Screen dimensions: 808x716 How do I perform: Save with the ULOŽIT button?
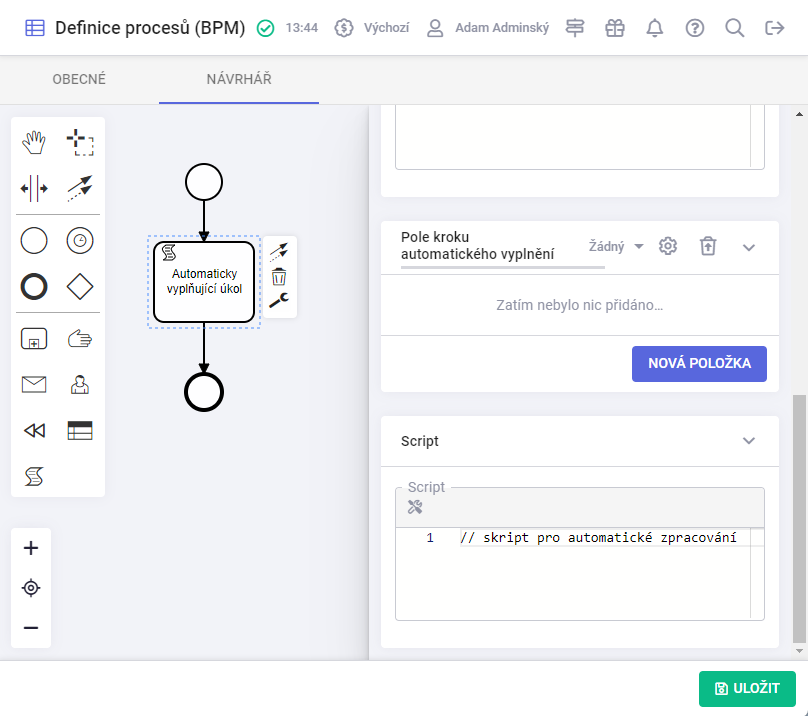coord(747,689)
